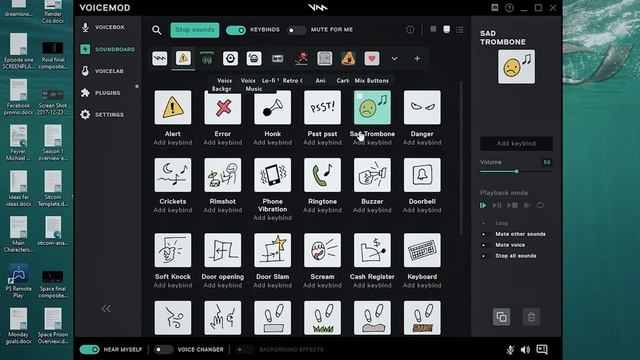Play the Door opening sound tile
640x360 pixels.
click(222, 250)
